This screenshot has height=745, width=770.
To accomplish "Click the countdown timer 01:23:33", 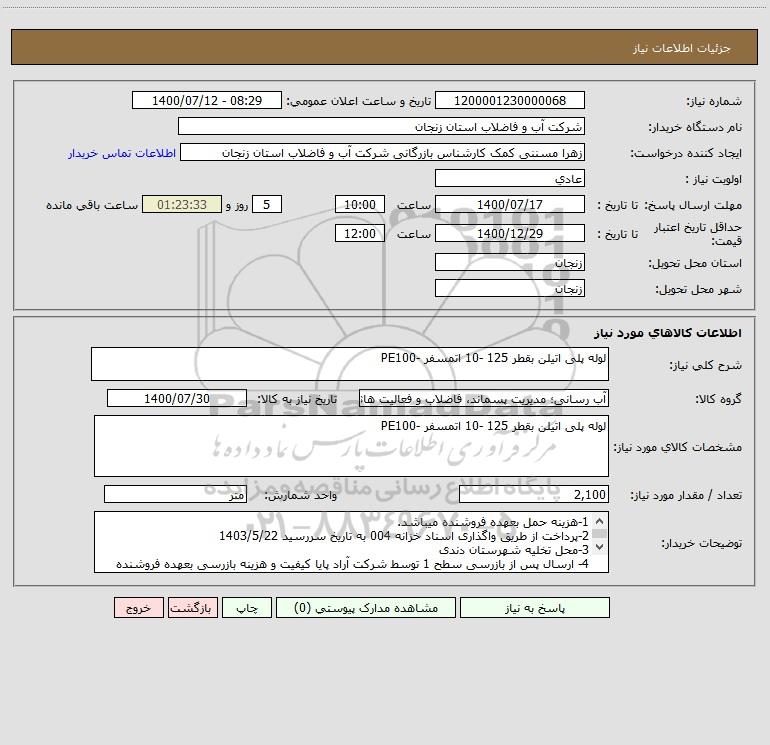I will point(182,204).
